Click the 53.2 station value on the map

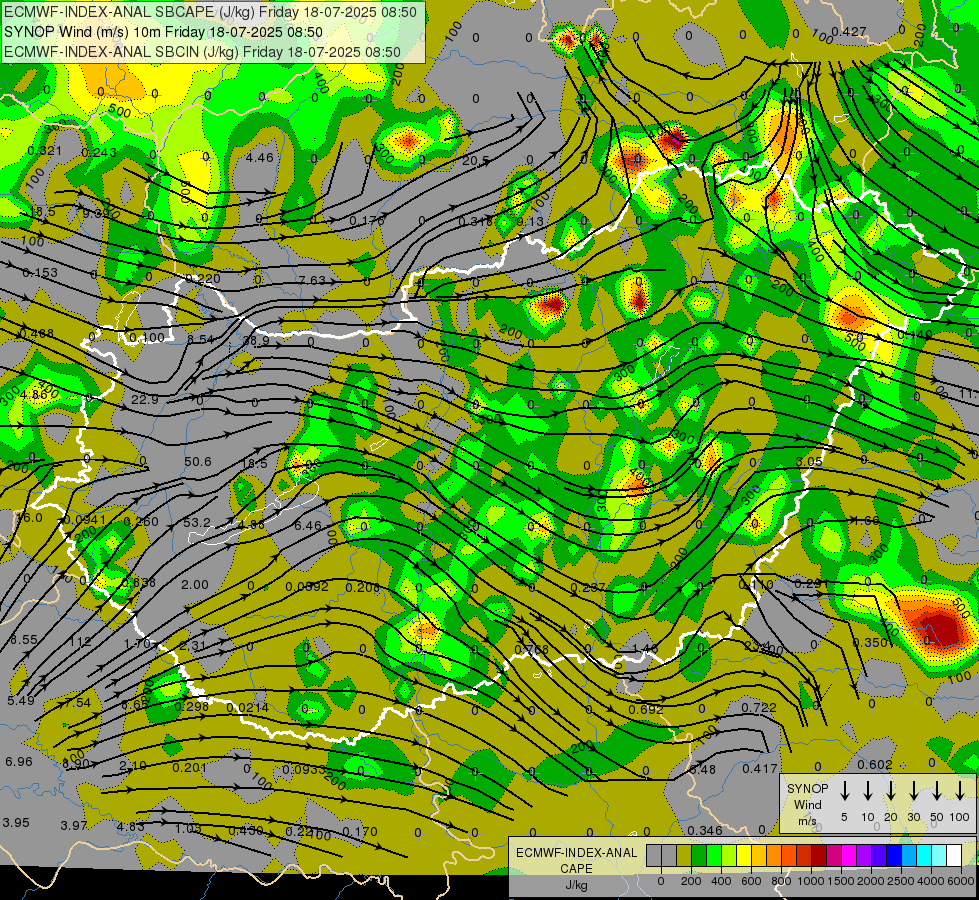pyautogui.click(x=197, y=522)
